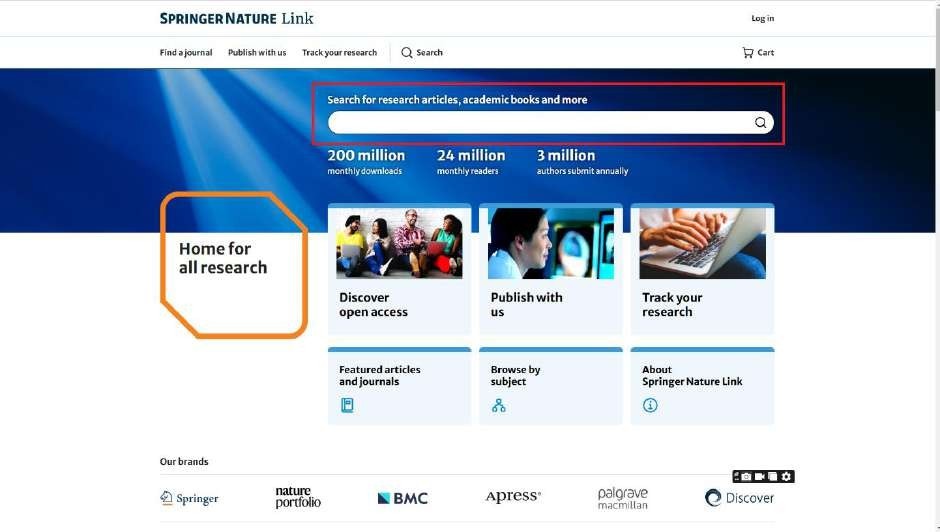This screenshot has height=532, width=940.
Task: Click the Log in link
Action: point(762,18)
